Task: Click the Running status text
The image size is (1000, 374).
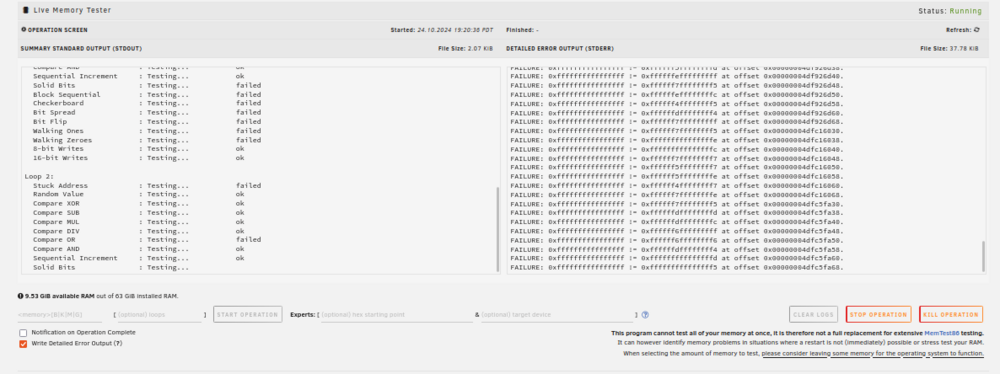Action: point(966,11)
